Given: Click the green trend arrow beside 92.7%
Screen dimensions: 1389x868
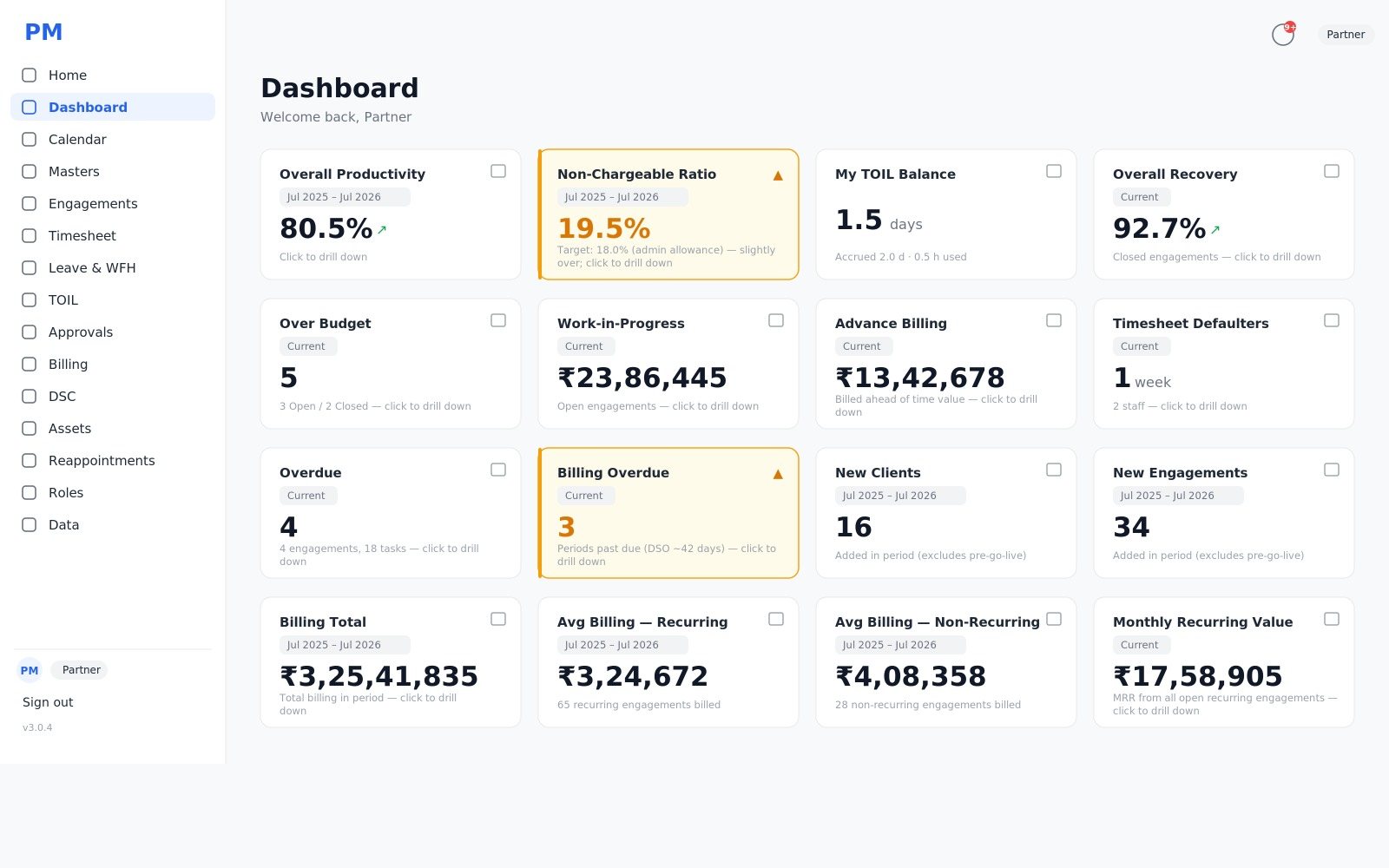Looking at the screenshot, I should pyautogui.click(x=1215, y=230).
